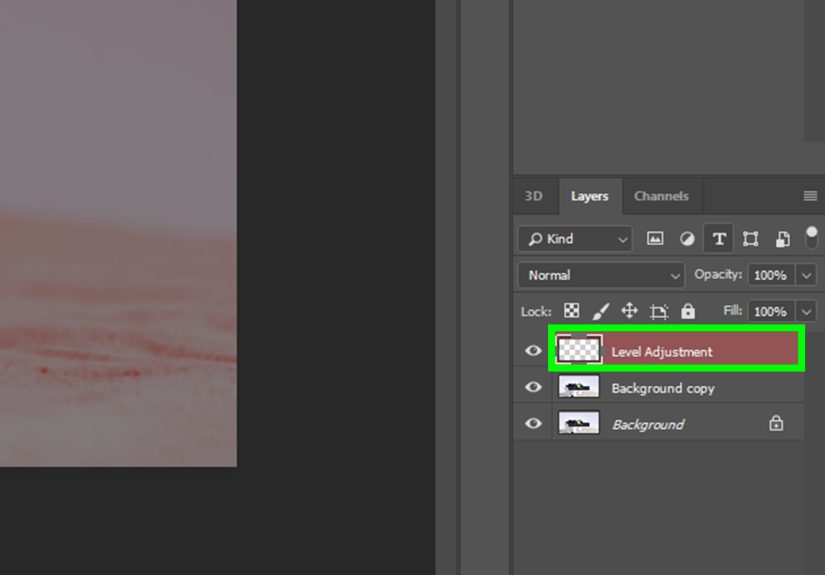825x575 pixels.
Task: Lock transparent pixels icon
Action: point(571,311)
